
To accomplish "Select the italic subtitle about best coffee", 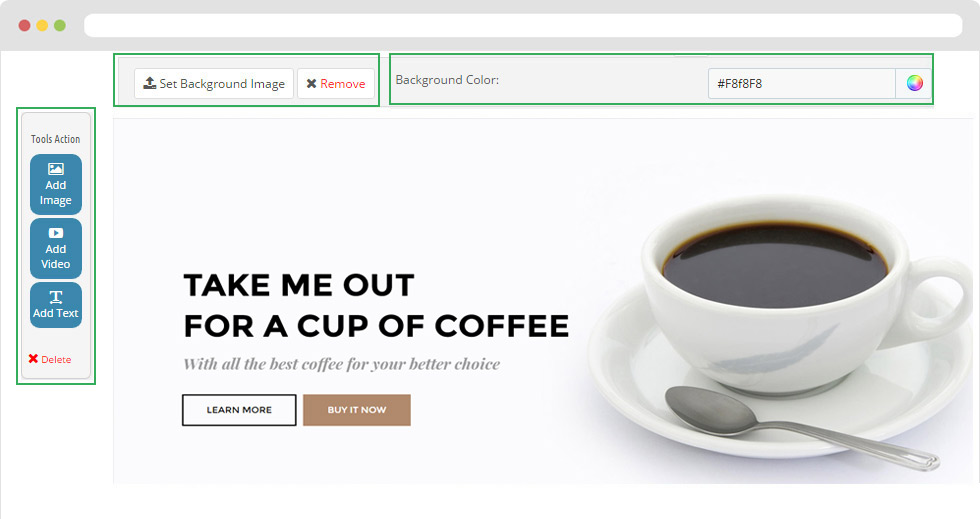I will point(342,364).
